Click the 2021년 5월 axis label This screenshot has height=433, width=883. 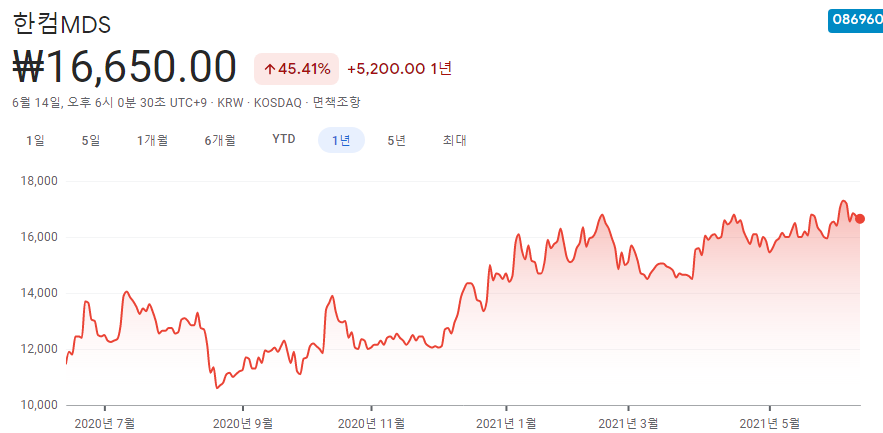(x=770, y=423)
